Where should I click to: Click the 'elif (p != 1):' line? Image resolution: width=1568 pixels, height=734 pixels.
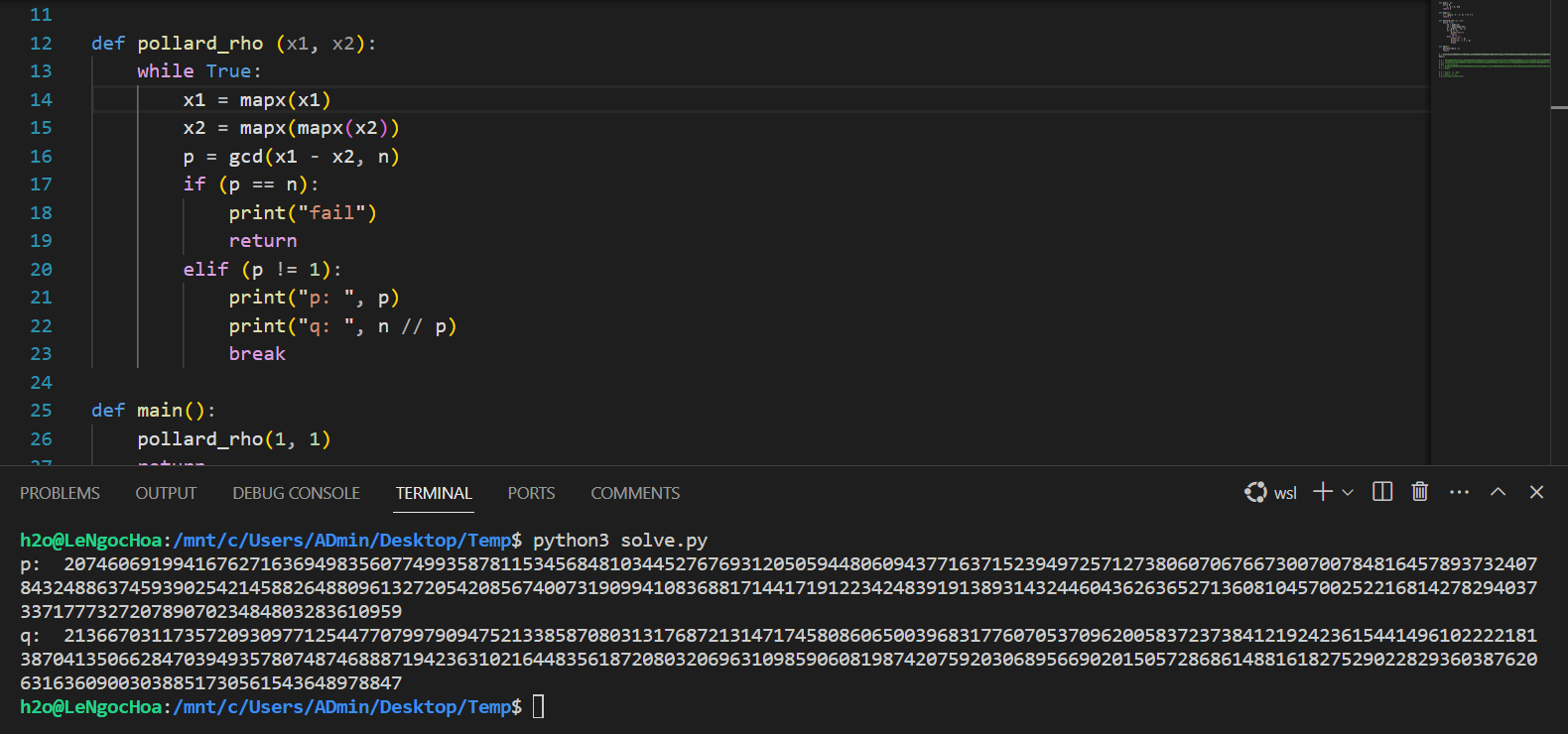[x=262, y=270]
